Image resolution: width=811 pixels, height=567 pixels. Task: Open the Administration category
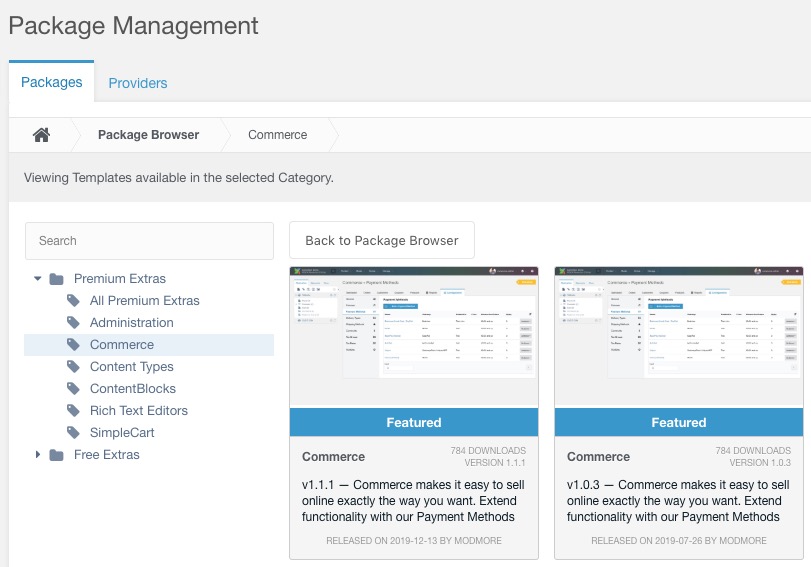click(x=131, y=323)
